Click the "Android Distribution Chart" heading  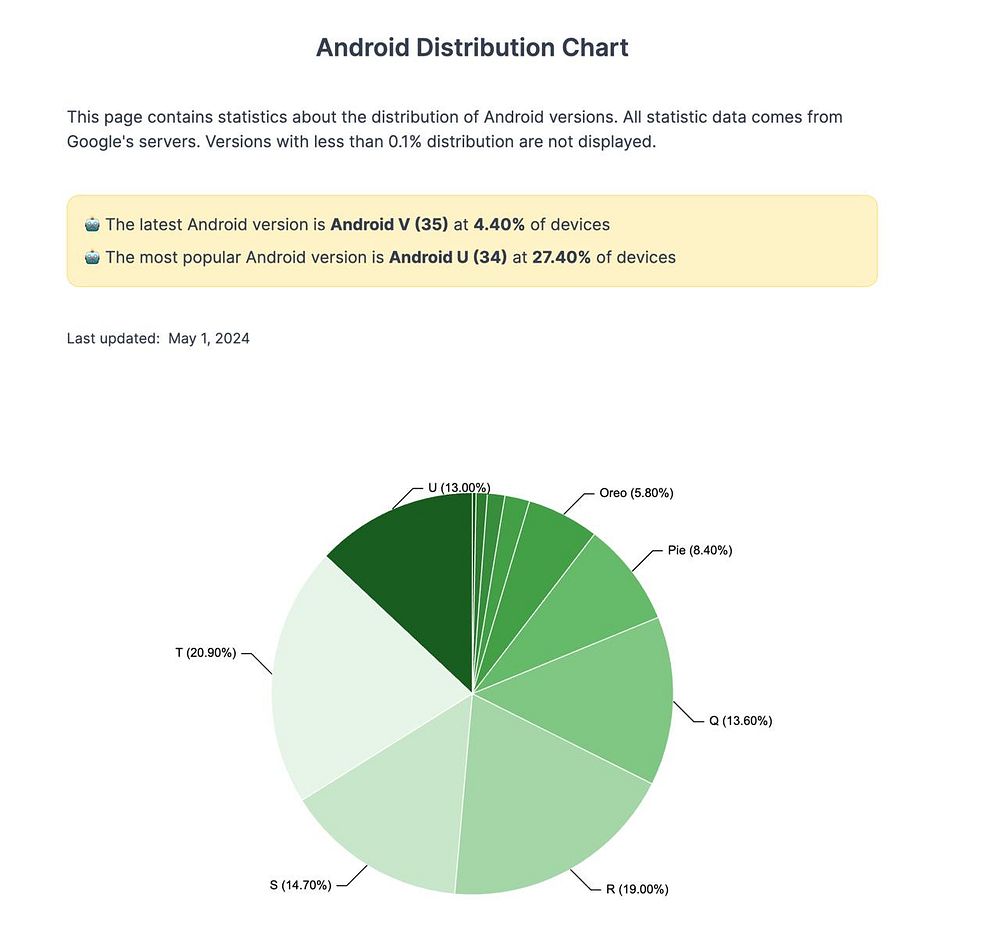tap(472, 47)
